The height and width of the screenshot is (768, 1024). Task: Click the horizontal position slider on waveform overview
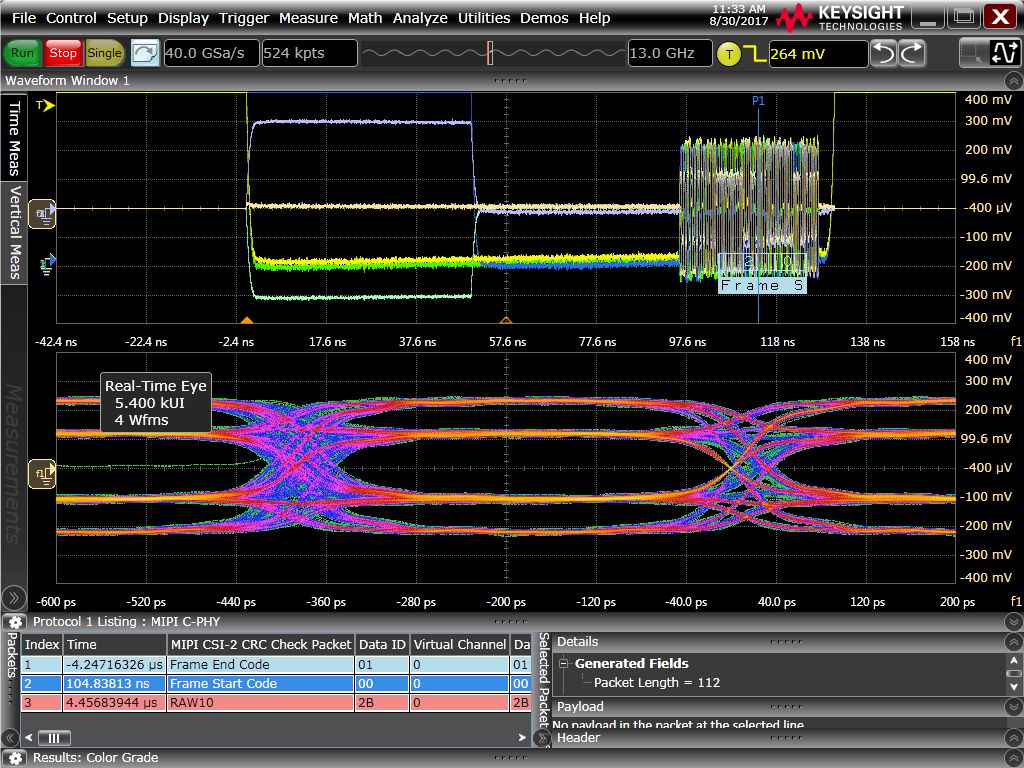pos(490,54)
